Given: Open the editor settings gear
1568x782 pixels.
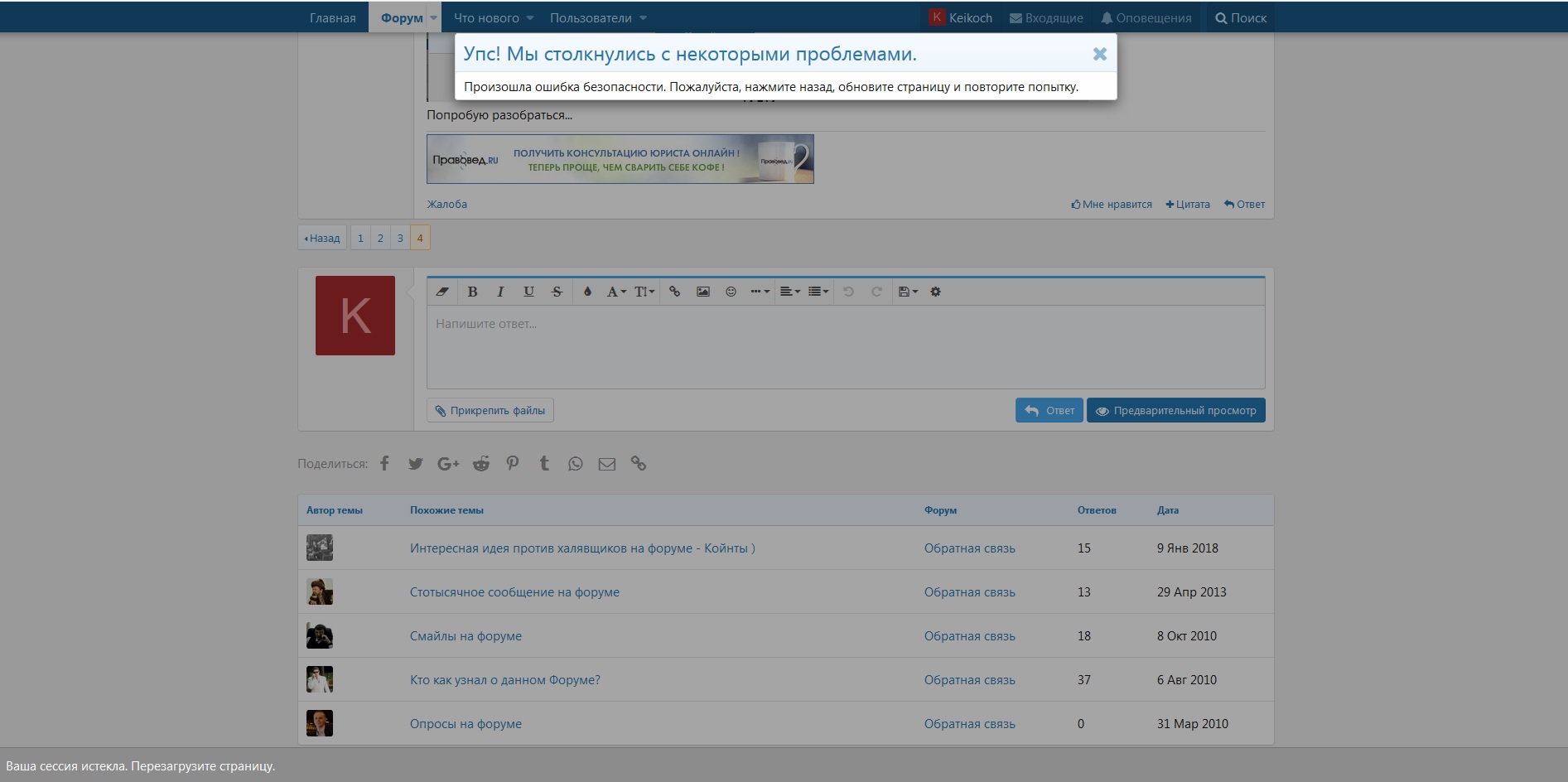Looking at the screenshot, I should [x=935, y=292].
